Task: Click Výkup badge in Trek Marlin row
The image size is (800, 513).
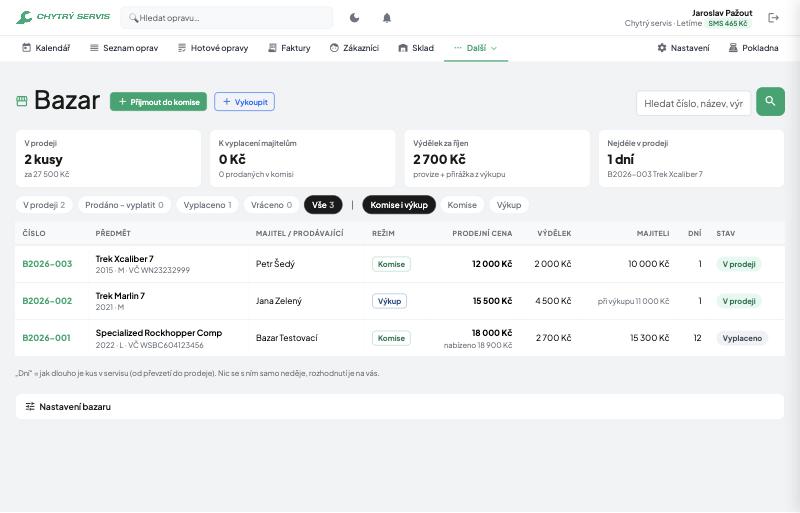Action: click(389, 301)
